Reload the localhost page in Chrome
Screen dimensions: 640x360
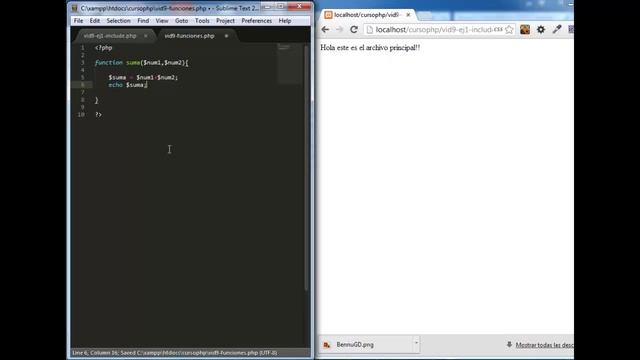(x=354, y=29)
